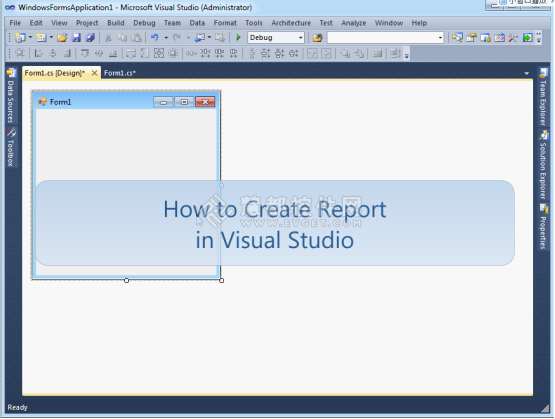
Task: Close the Form1.cs [Design] tab
Action: pyautogui.click(x=94, y=73)
